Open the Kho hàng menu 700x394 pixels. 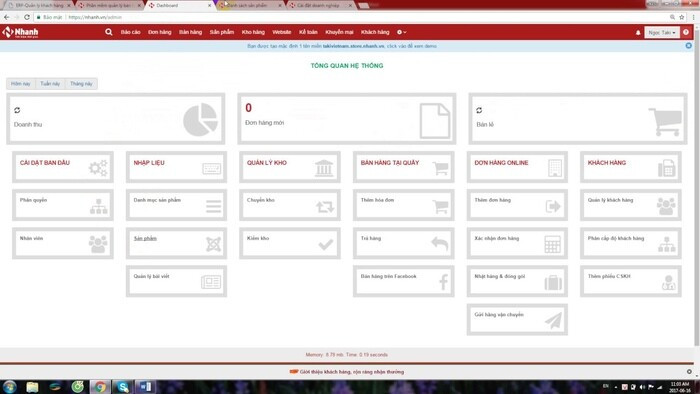253,32
